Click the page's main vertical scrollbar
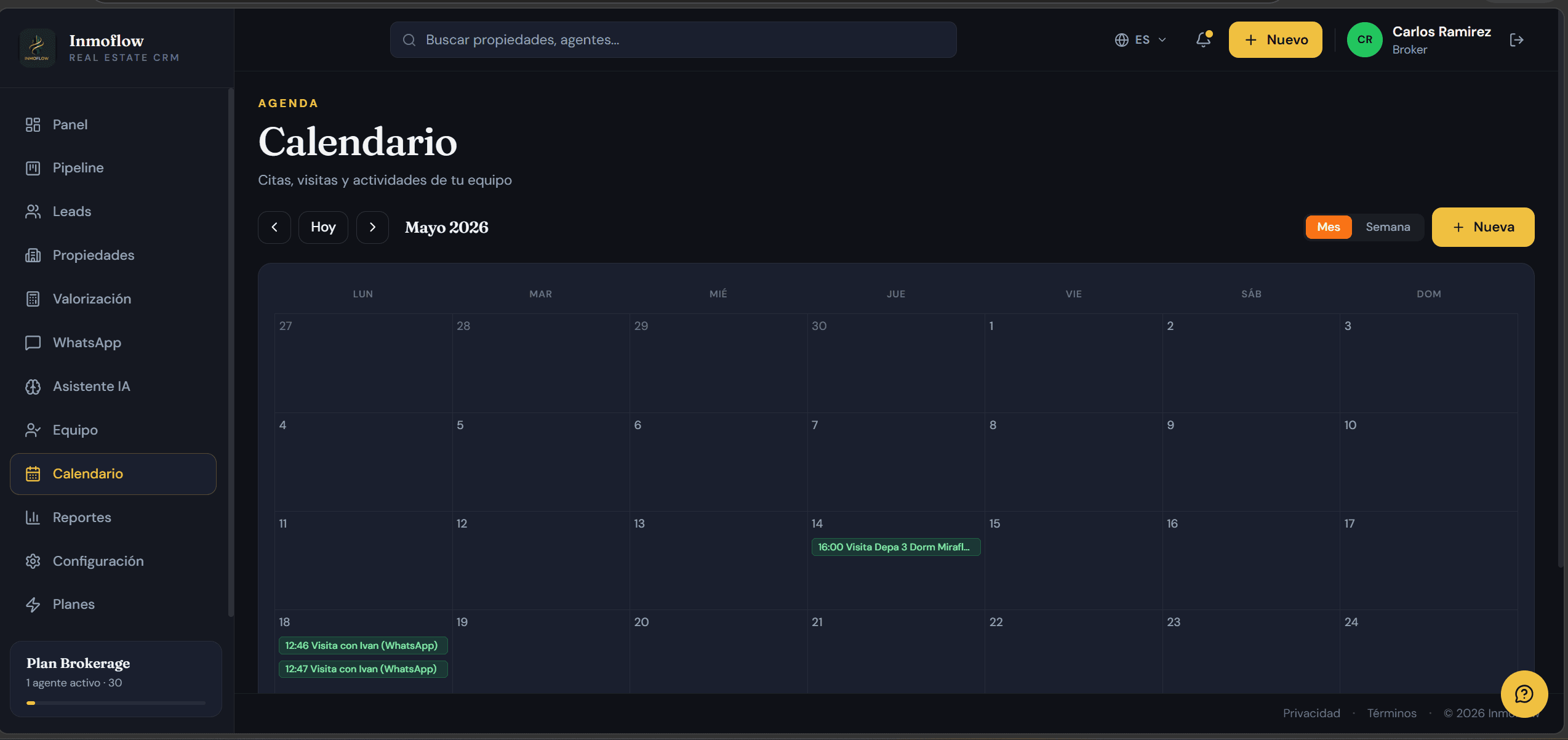Screen dimensions: 1568x740 coord(1562,289)
